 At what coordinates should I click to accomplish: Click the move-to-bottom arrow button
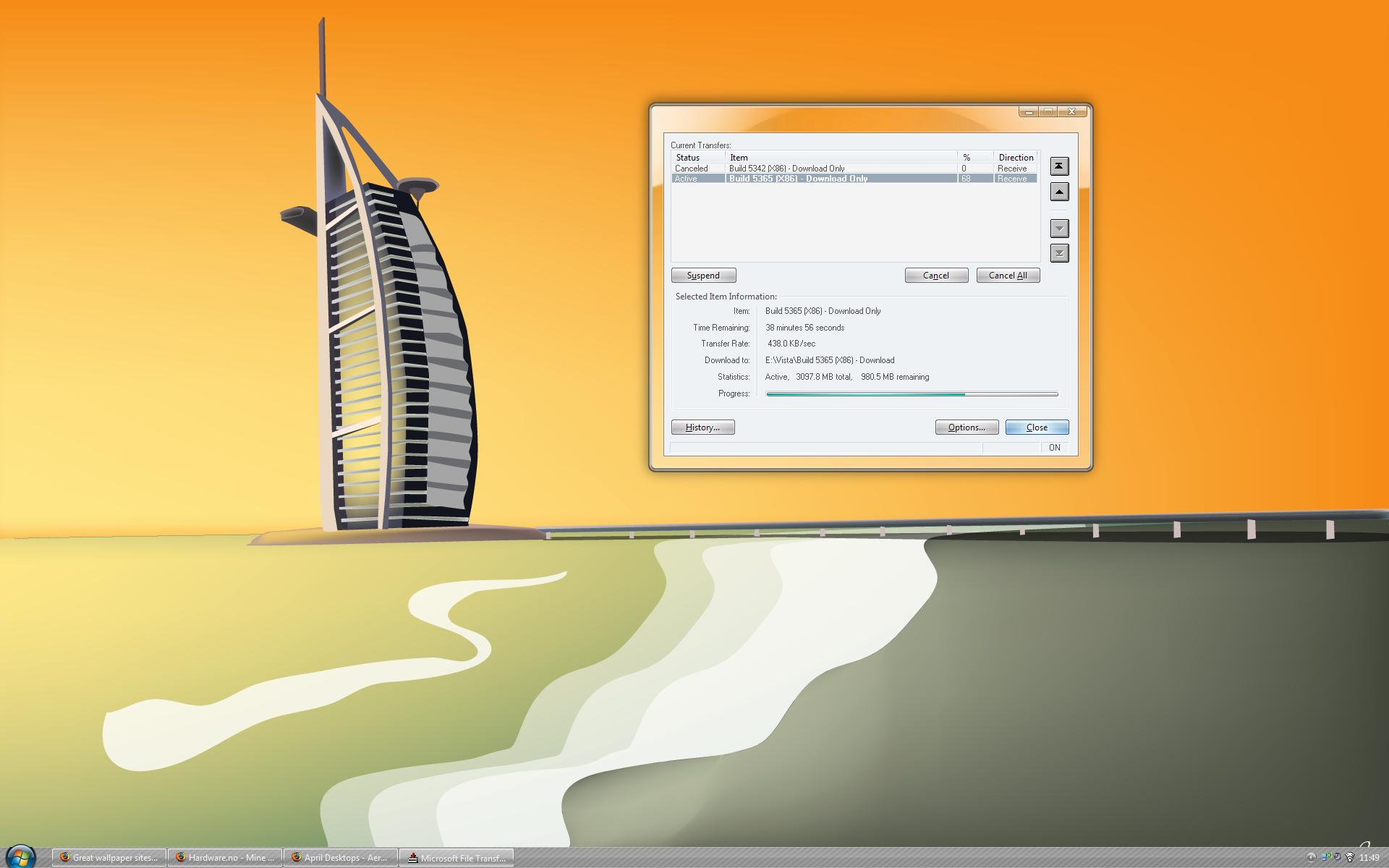[1059, 253]
